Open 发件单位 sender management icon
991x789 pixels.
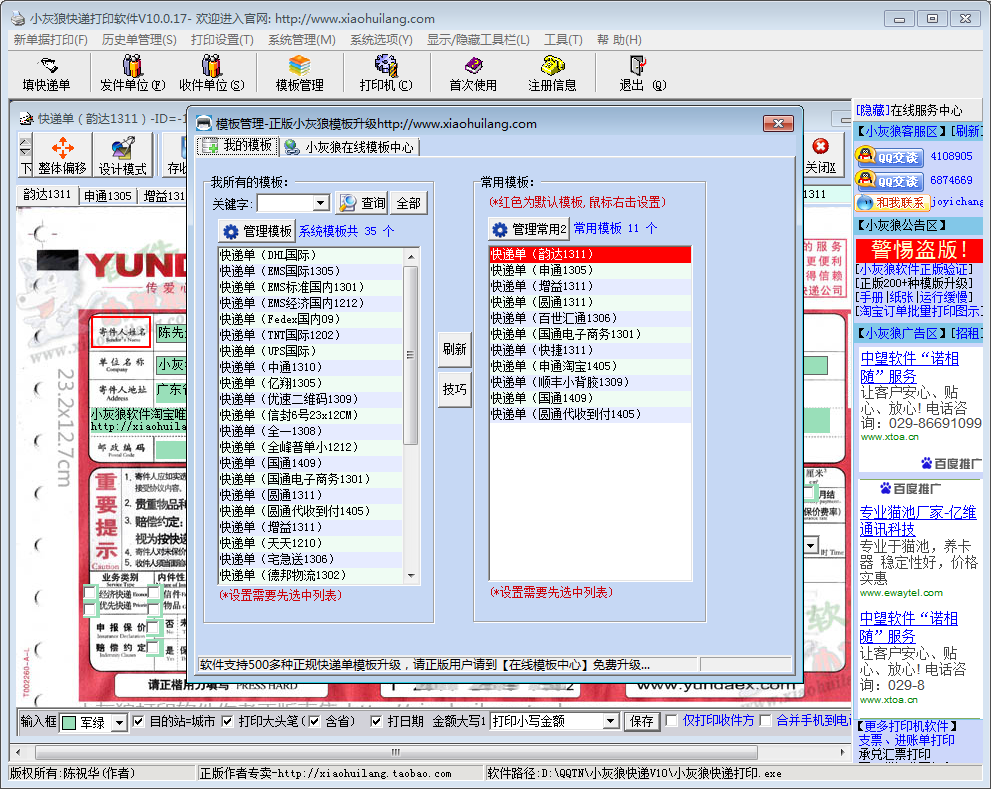(132, 73)
